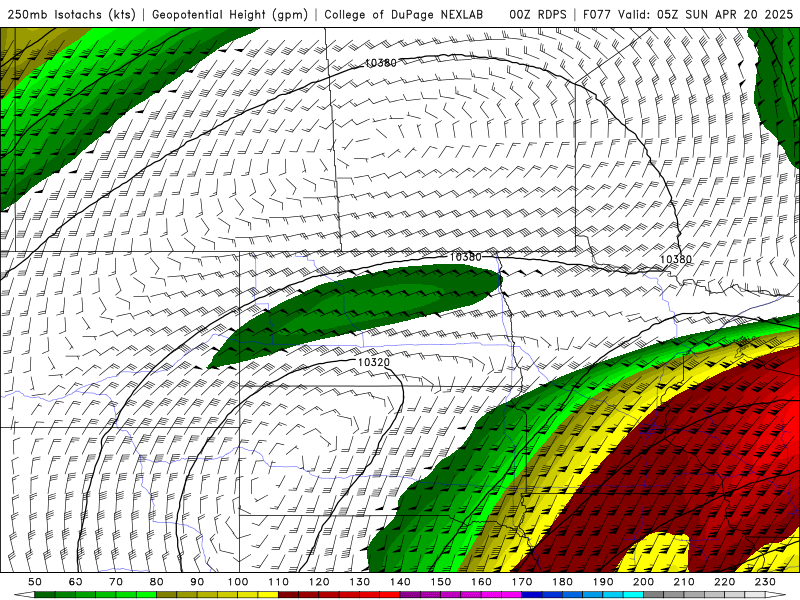800x600 pixels.
Task: Select the color scale value 100
Action: point(238,582)
